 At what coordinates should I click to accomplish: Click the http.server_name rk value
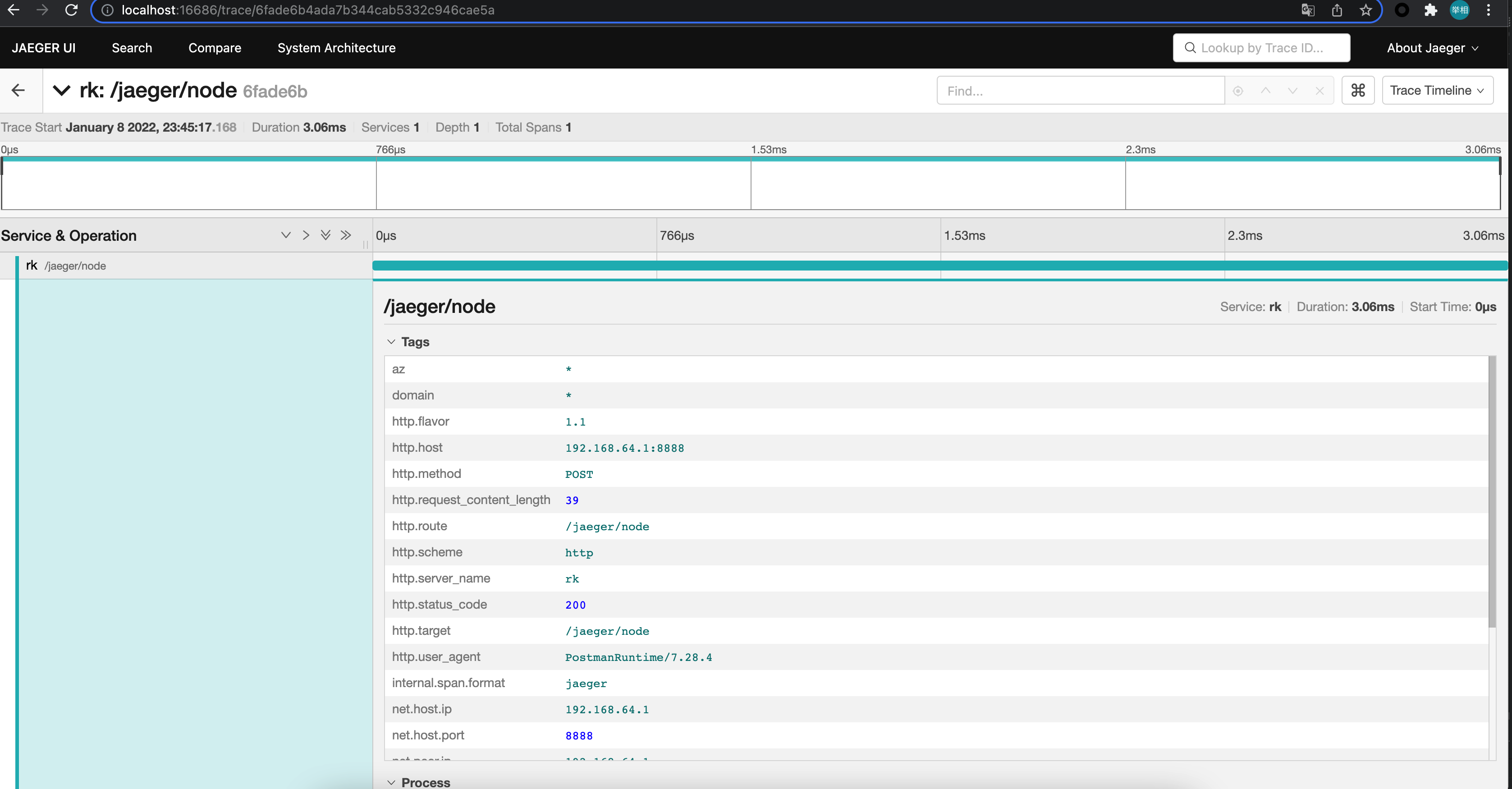point(572,579)
